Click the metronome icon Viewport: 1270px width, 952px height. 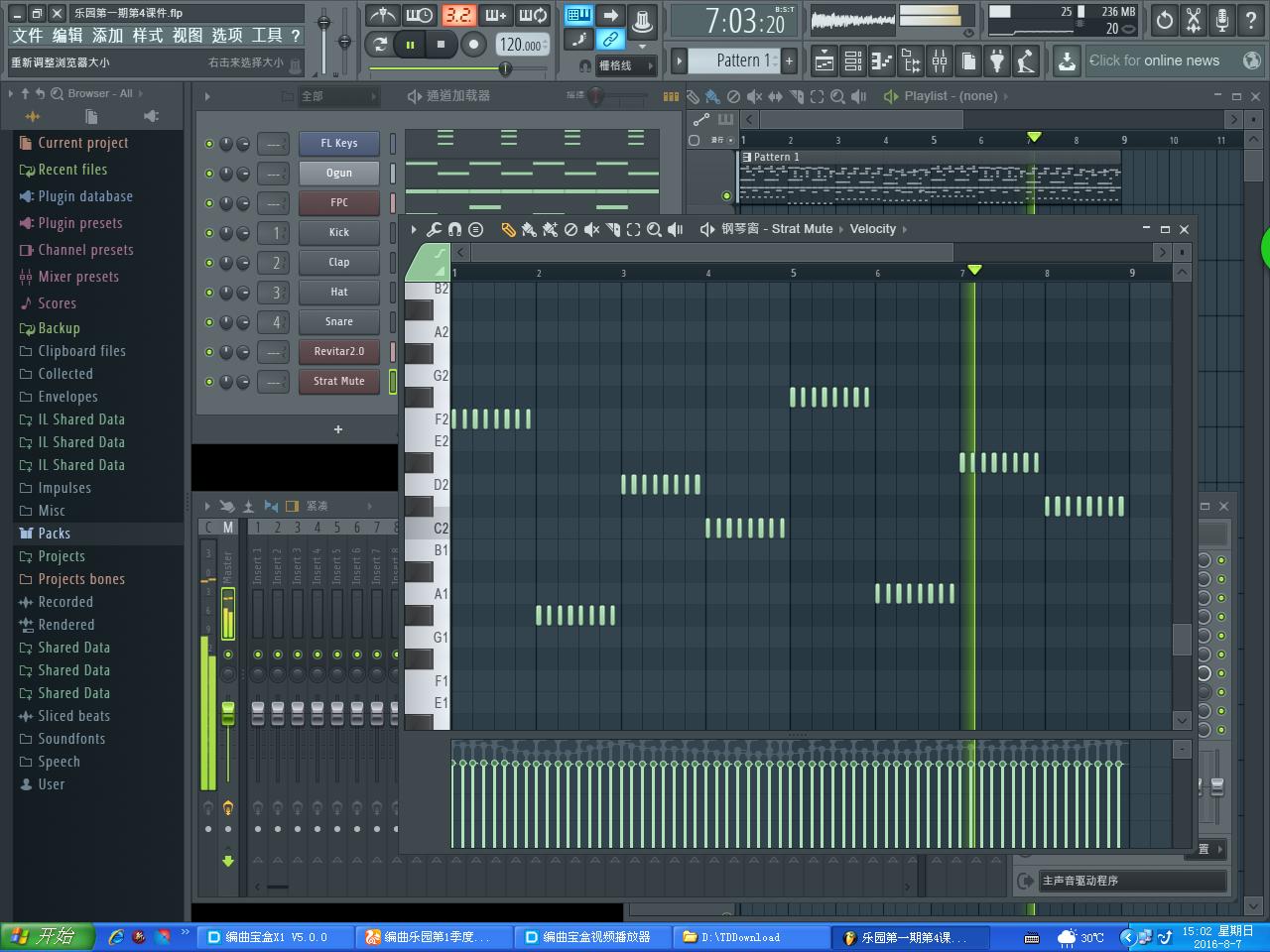tap(382, 16)
